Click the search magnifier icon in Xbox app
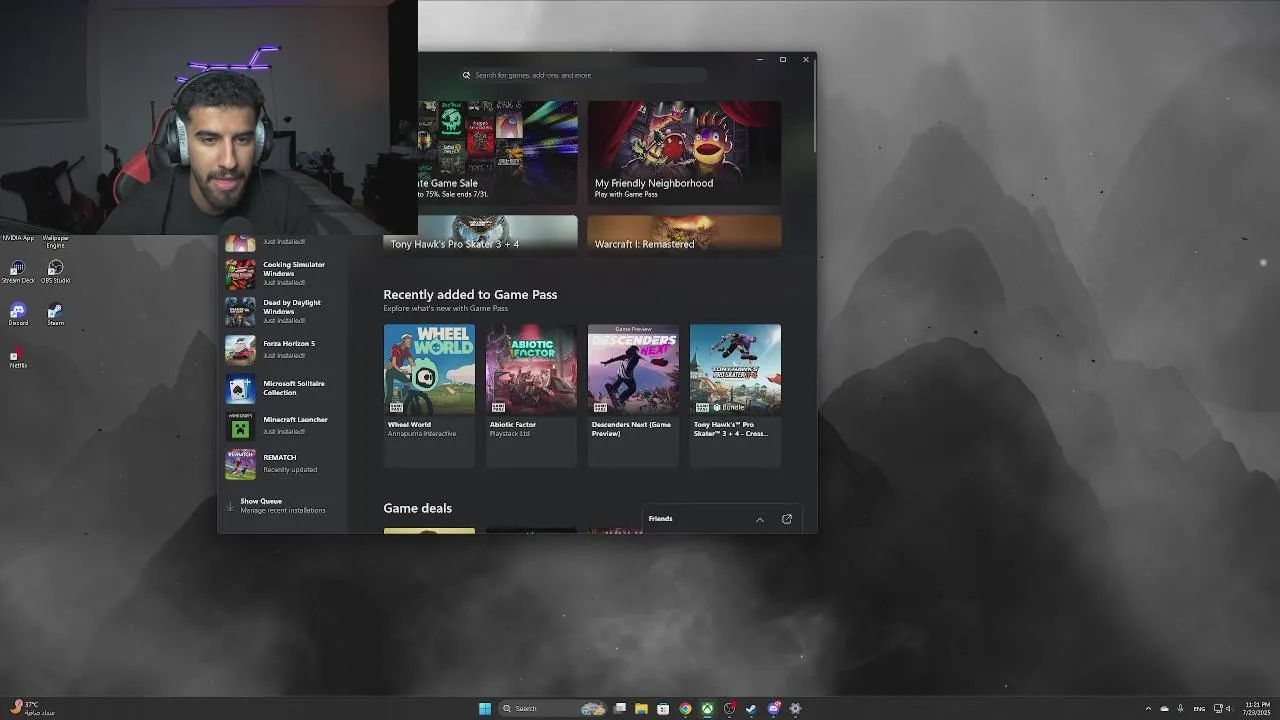Image resolution: width=1280 pixels, height=720 pixels. click(x=466, y=75)
